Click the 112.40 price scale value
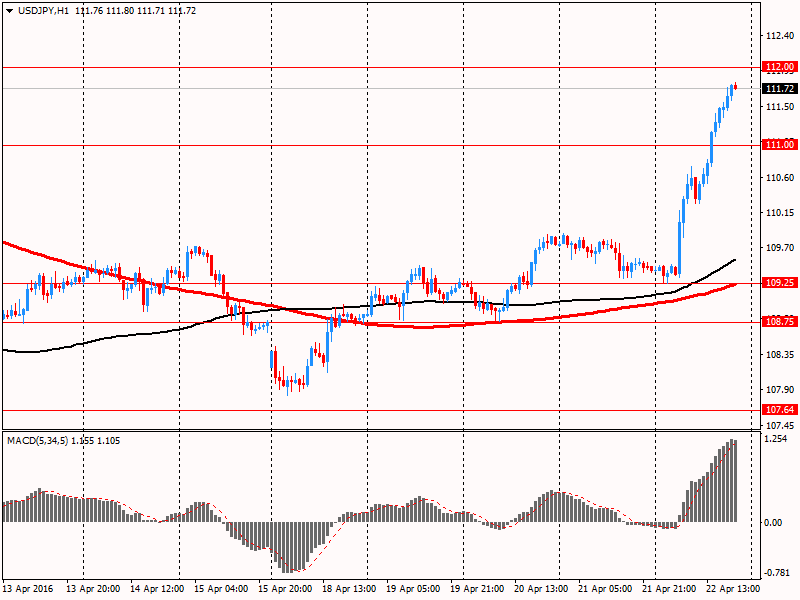The height and width of the screenshot is (600, 800). click(780, 36)
